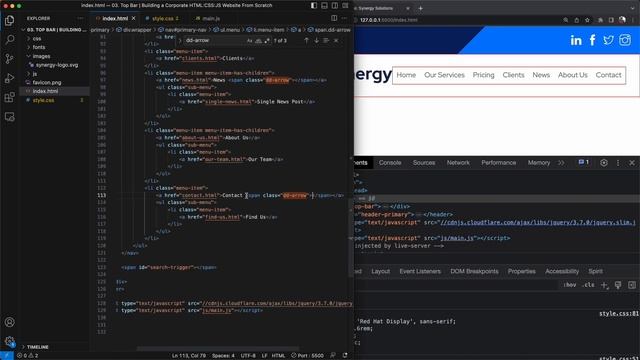Screen dimensions: 640x360
Task: Open the Event Listeners pane tab
Action: pos(420,271)
